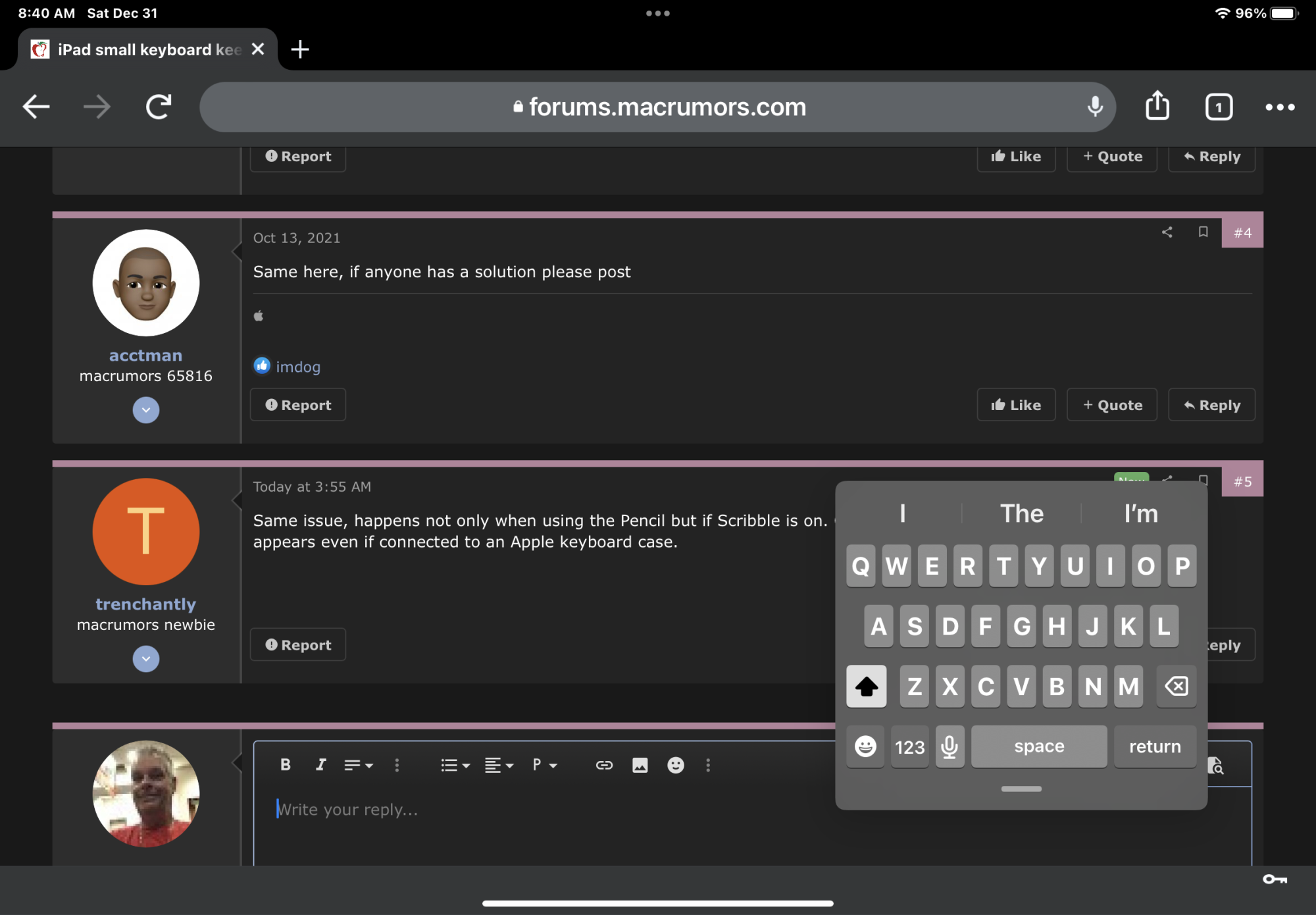Toggle italic formatting in reply editor

point(320,765)
